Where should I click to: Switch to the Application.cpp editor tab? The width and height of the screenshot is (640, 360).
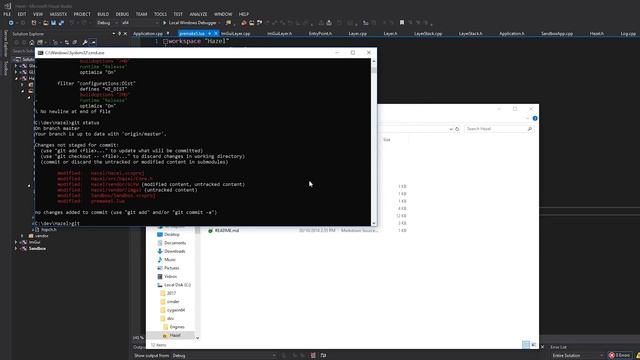(x=148, y=33)
